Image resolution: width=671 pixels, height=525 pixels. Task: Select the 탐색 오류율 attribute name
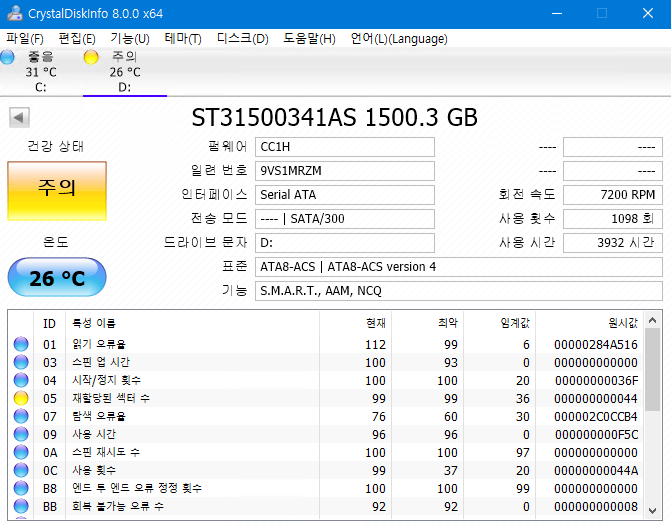(x=99, y=416)
